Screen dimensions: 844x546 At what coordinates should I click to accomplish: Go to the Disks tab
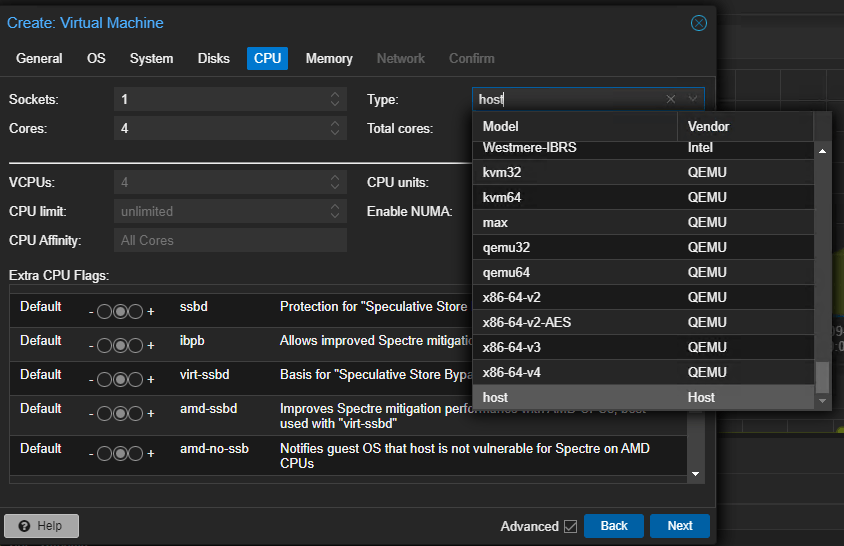(x=214, y=58)
